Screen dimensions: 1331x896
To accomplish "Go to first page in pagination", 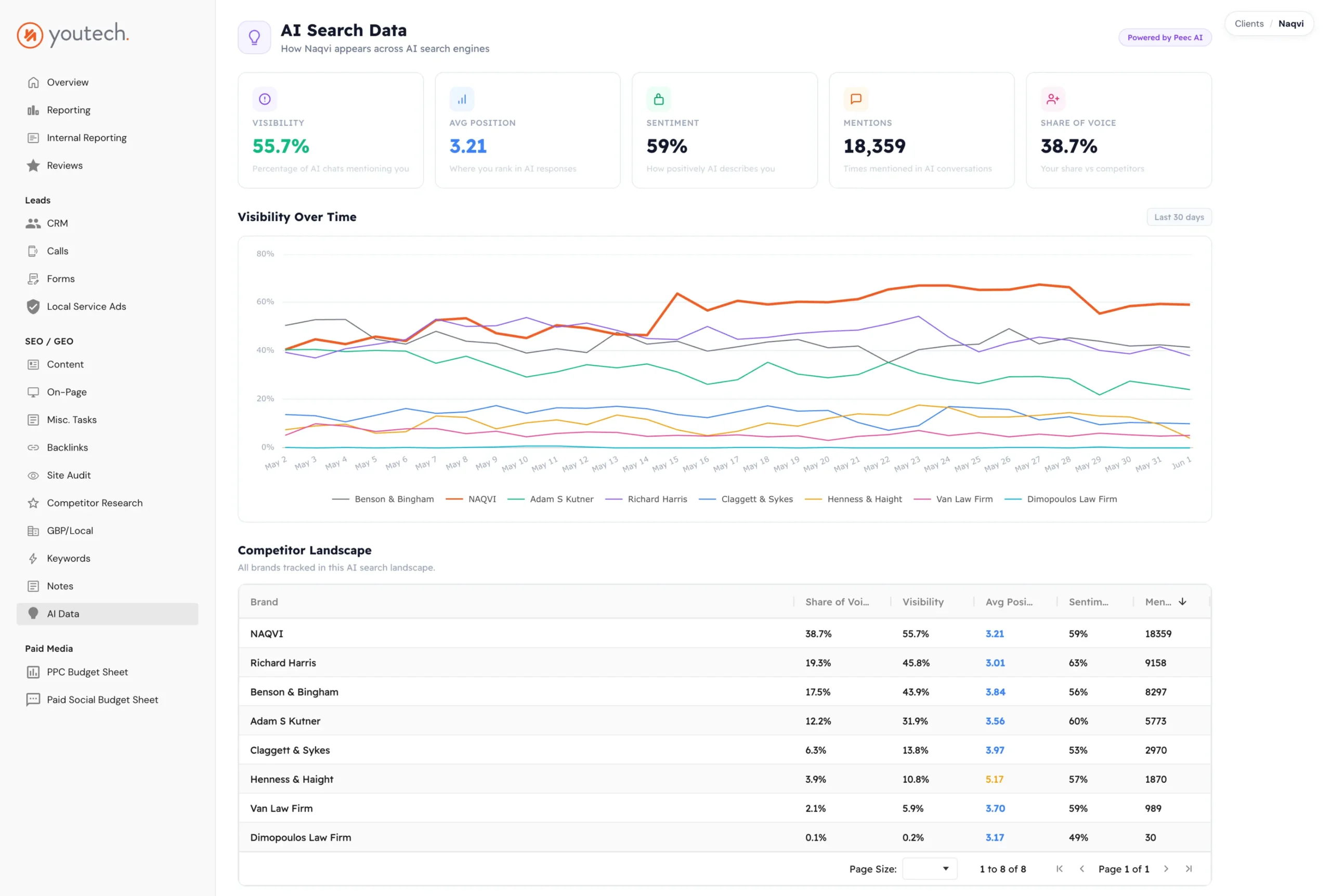I will click(x=1059, y=869).
